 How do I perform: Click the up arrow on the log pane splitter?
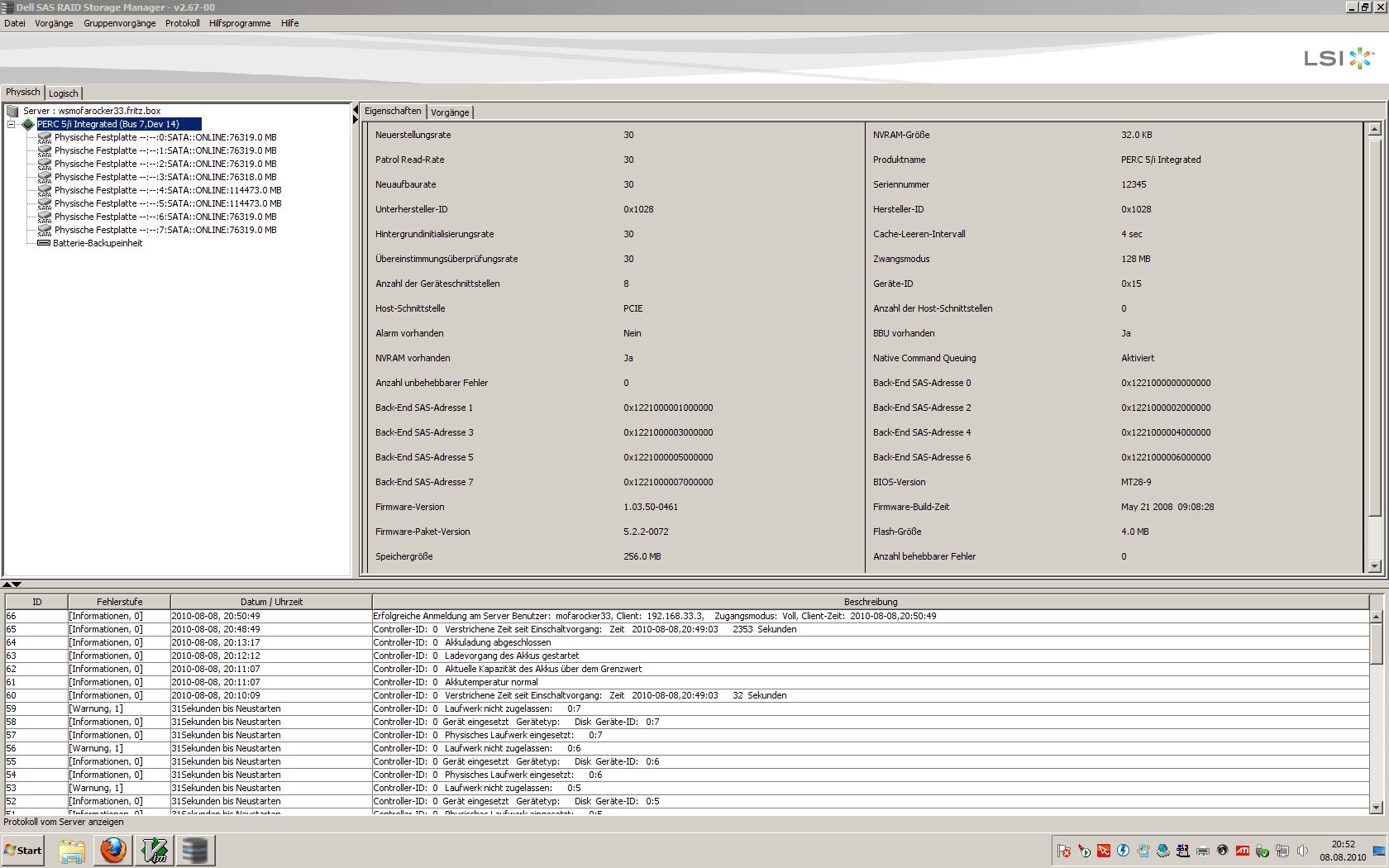[x=7, y=584]
